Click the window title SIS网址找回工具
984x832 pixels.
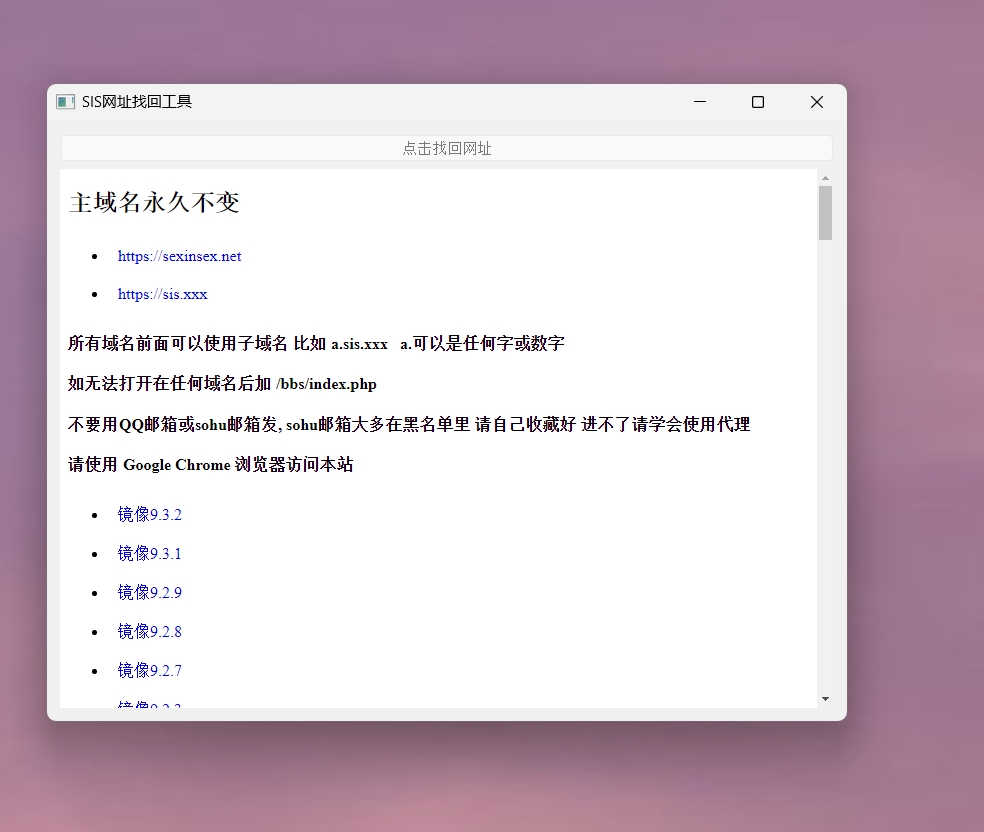click(x=137, y=102)
